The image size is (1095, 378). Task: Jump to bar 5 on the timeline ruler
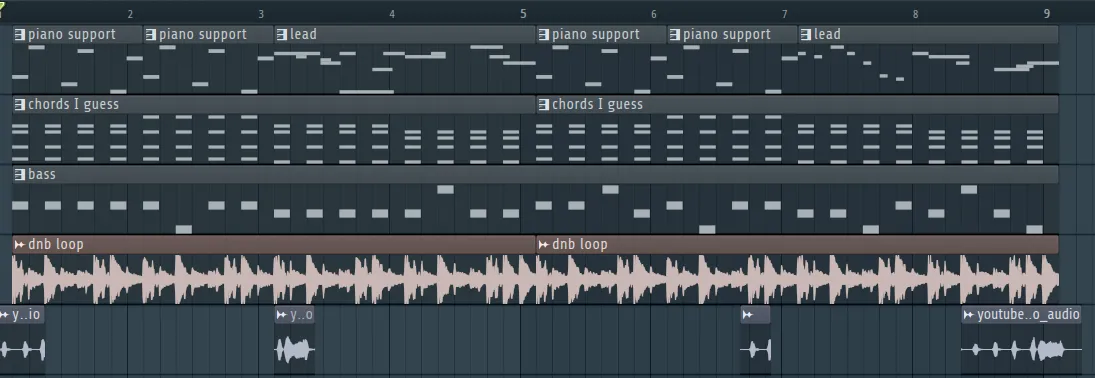click(523, 14)
